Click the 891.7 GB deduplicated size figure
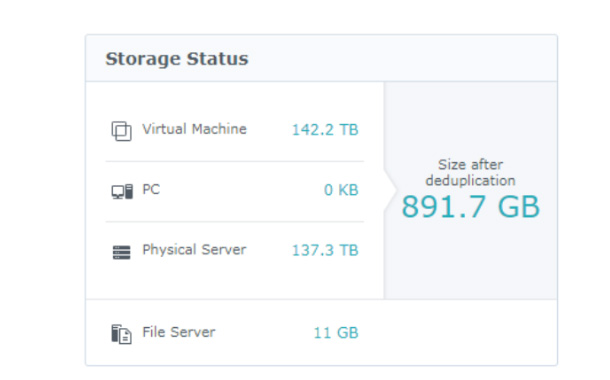Viewport: 610px width, 380px height. 470,207
